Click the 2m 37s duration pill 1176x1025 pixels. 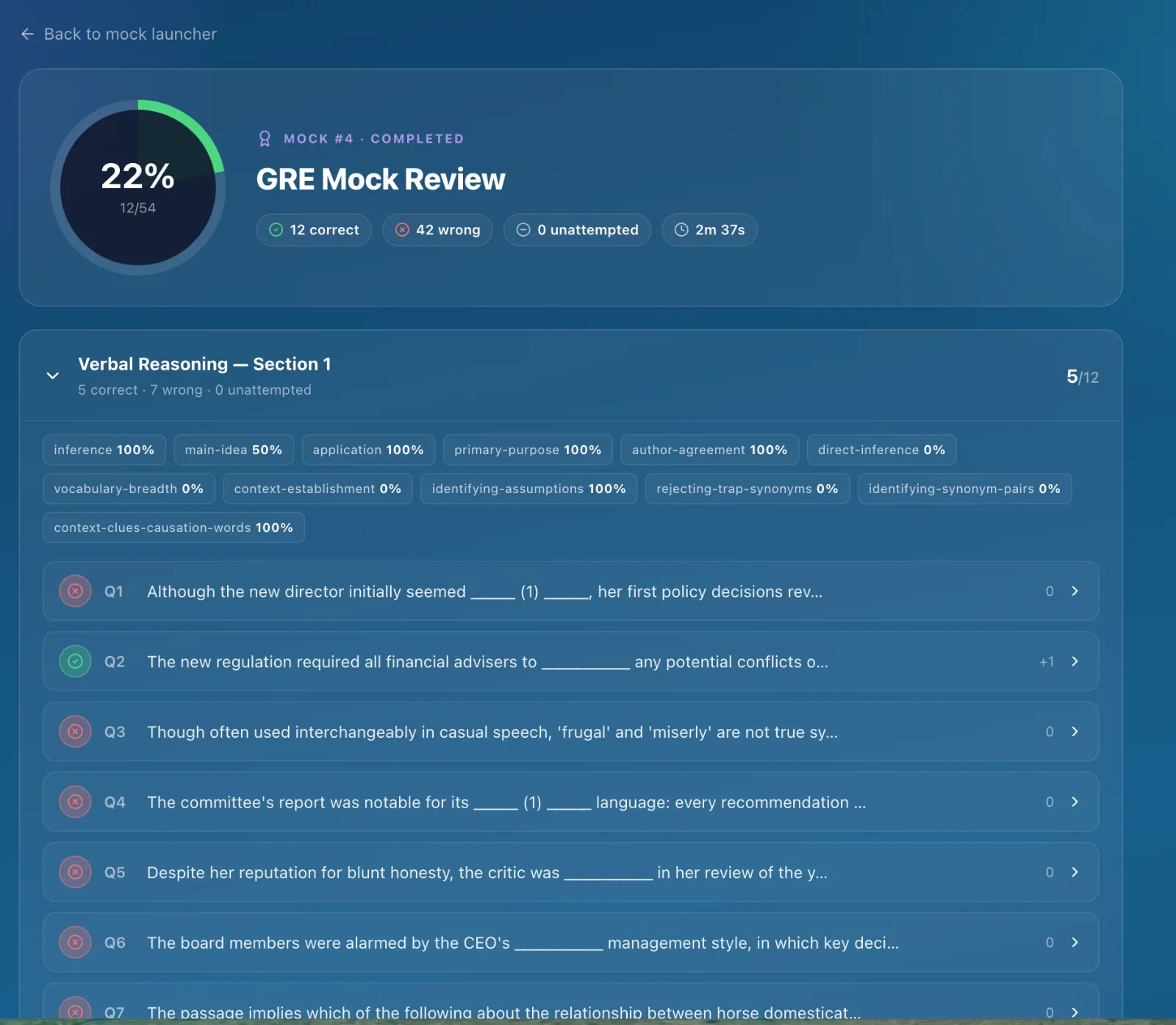click(x=709, y=230)
